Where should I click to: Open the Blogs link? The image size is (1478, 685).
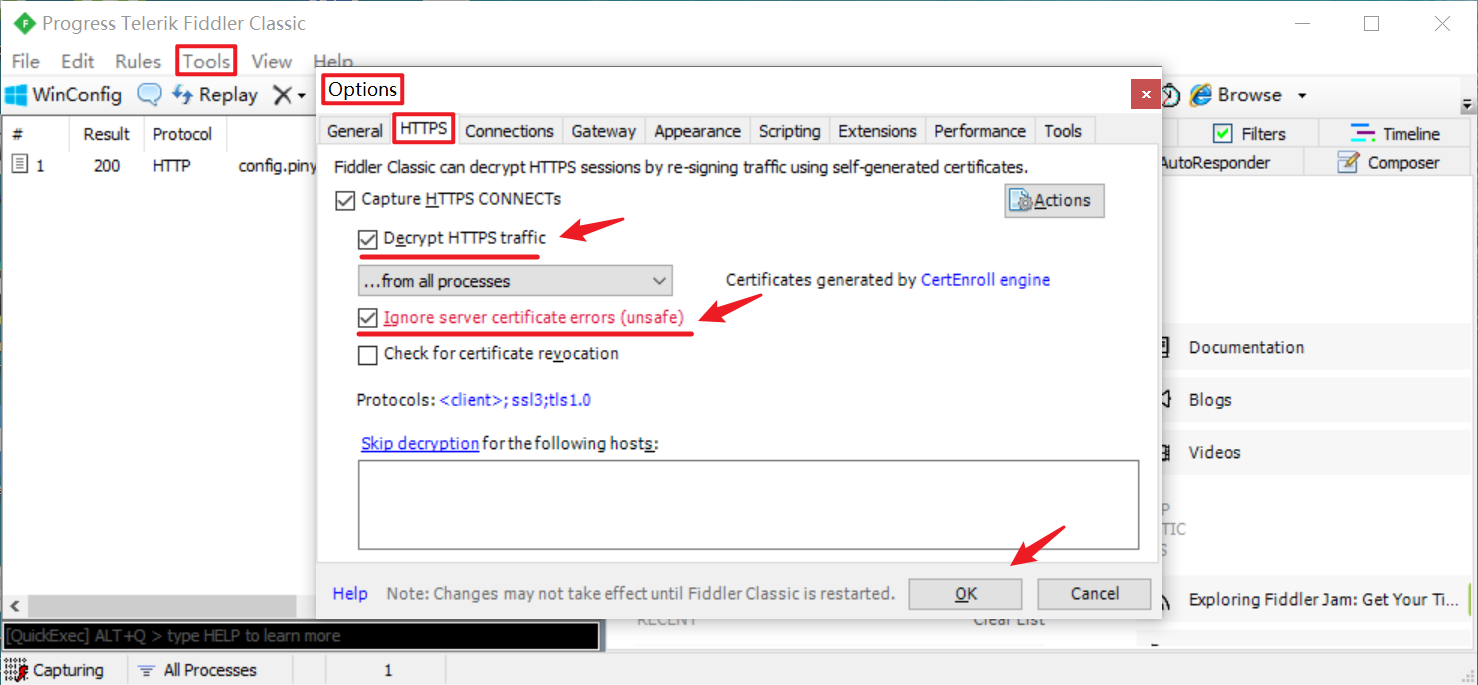coord(1210,400)
